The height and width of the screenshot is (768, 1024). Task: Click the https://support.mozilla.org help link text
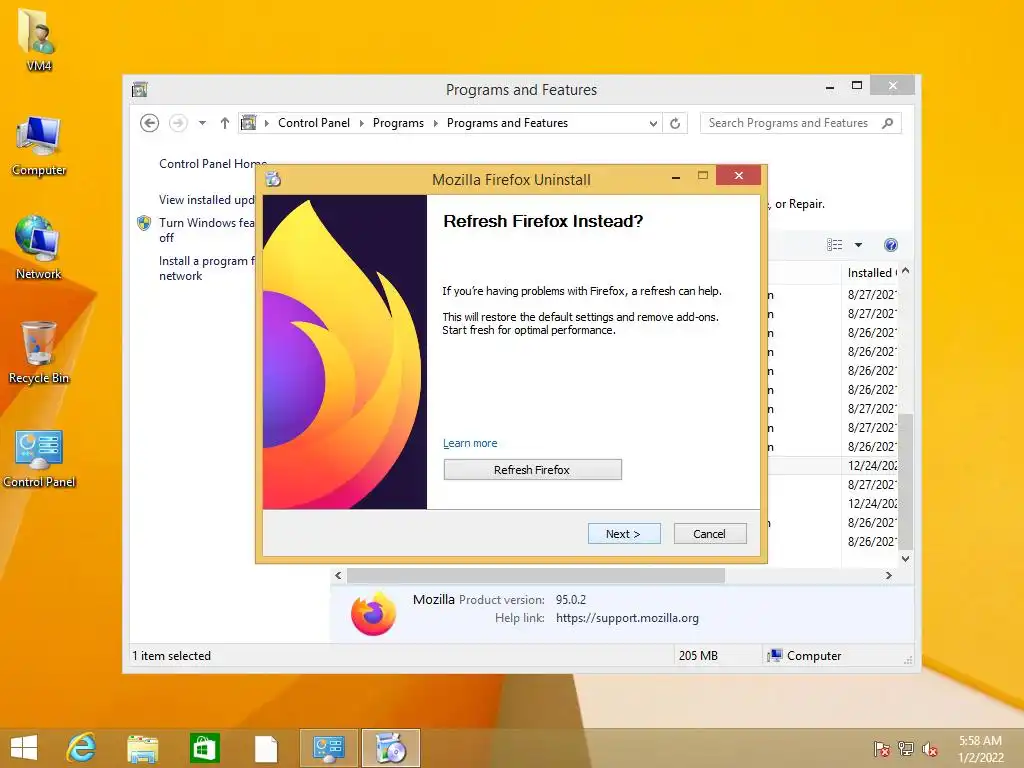pyautogui.click(x=628, y=618)
